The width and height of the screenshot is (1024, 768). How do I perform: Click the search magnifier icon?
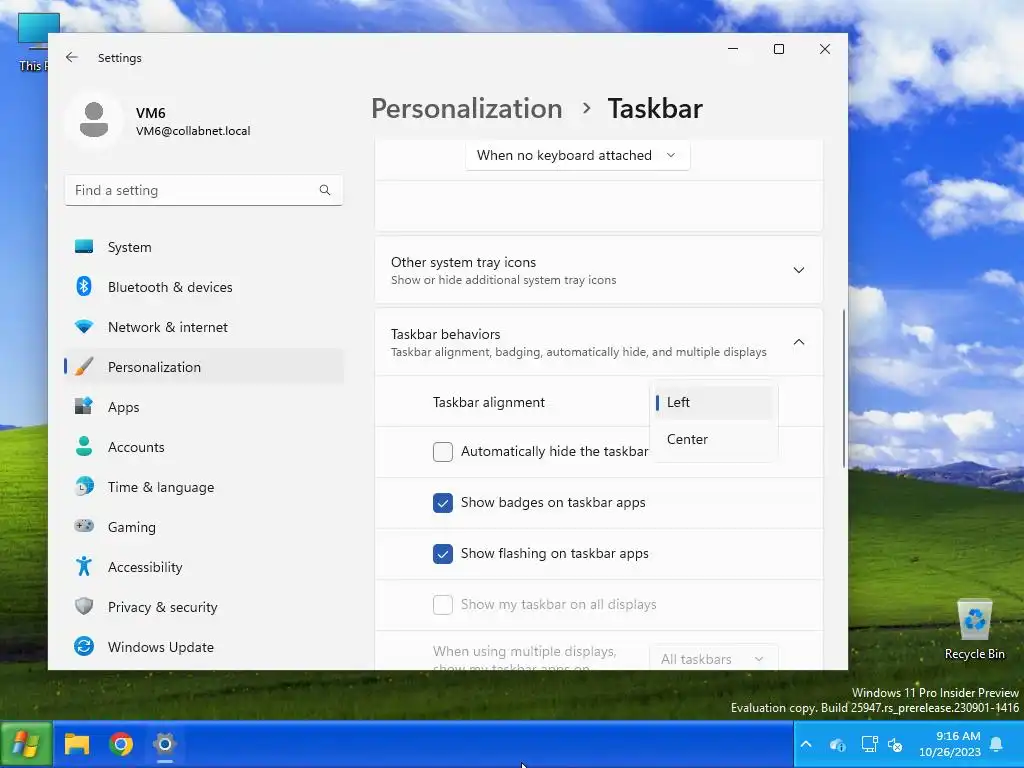pyautogui.click(x=325, y=190)
